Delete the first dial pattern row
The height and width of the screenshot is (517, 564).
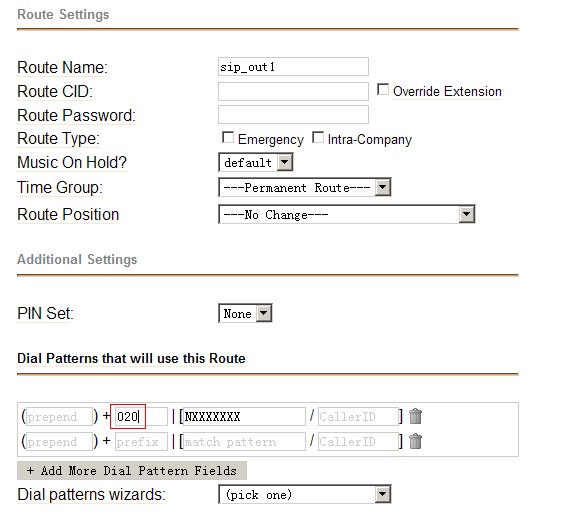click(415, 416)
